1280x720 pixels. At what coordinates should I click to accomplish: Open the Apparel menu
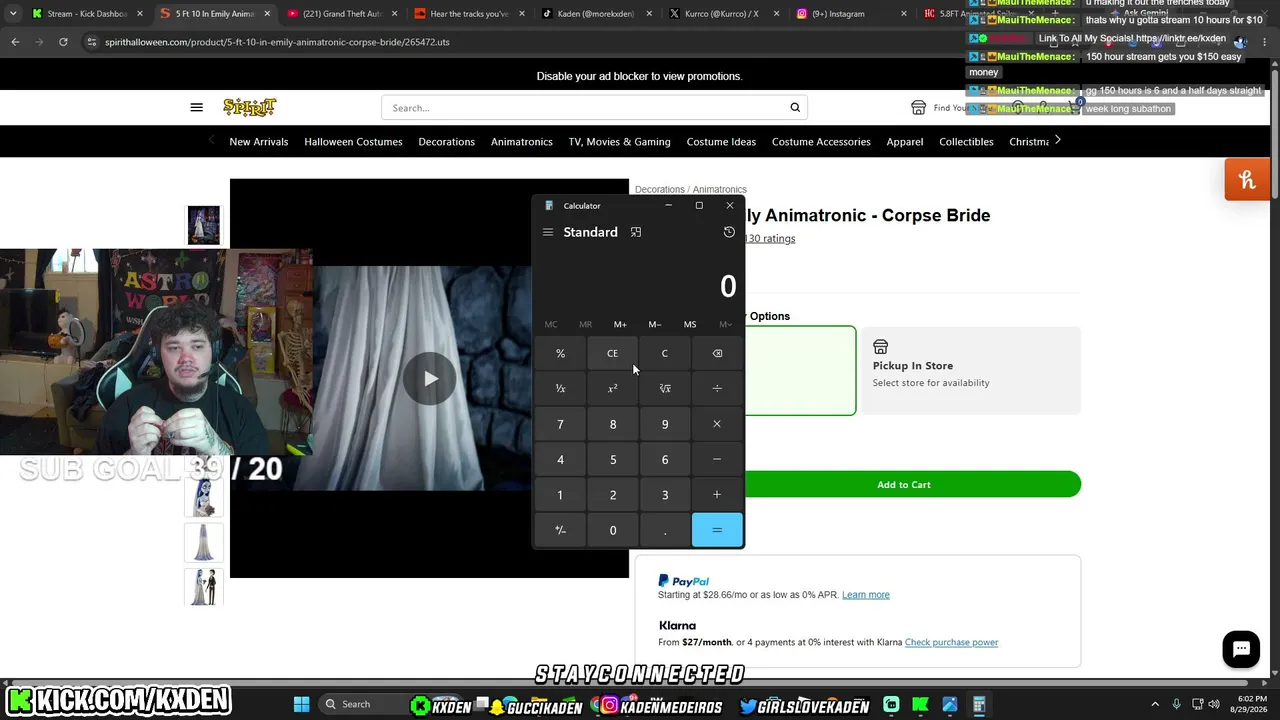pos(905,141)
